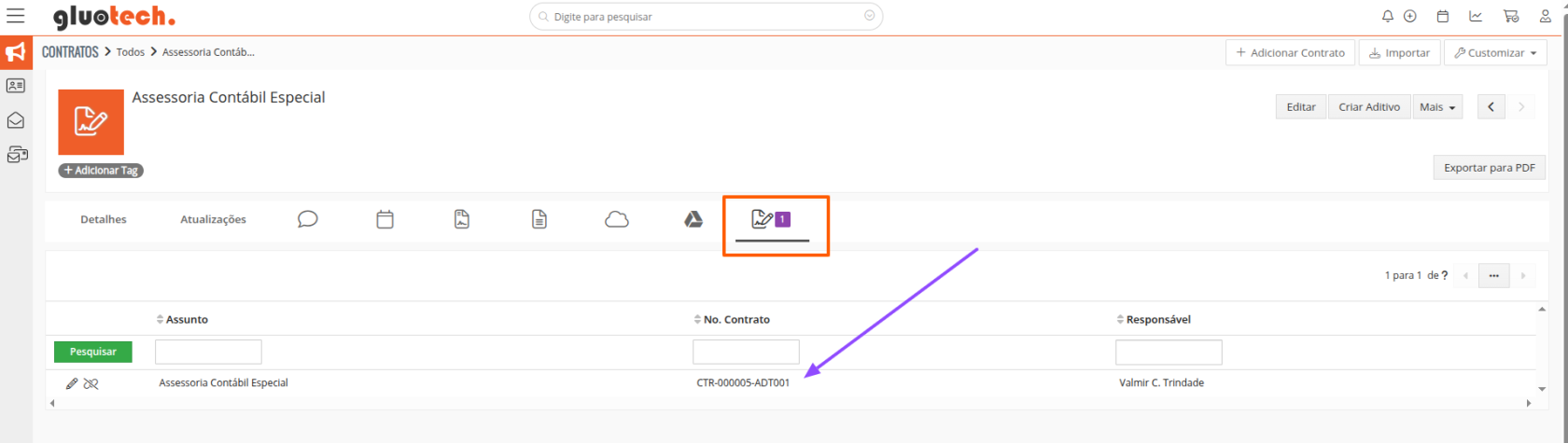Click the No. Contrato filter field
Image resolution: width=1568 pixels, height=443 pixels.
click(746, 352)
